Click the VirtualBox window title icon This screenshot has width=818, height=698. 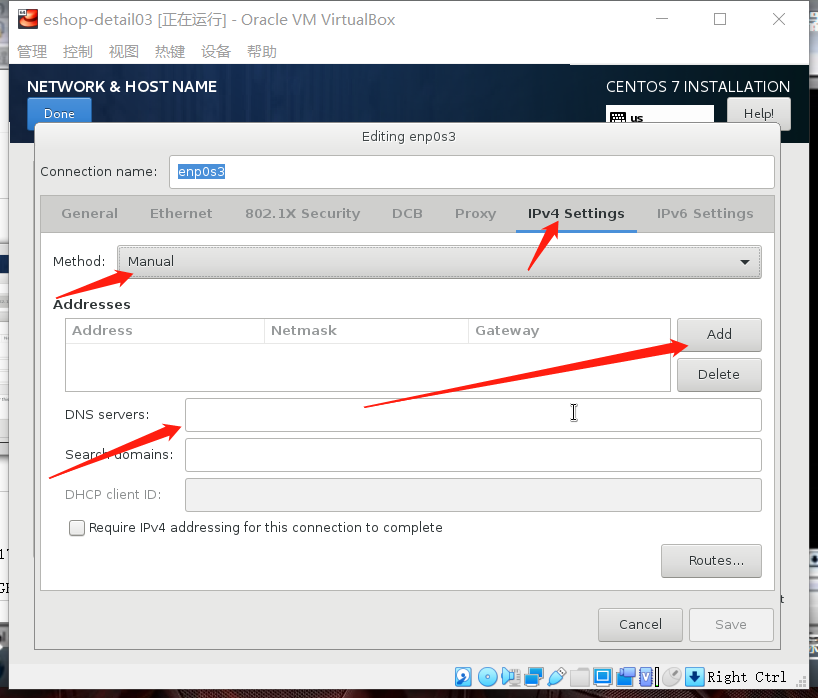28,19
